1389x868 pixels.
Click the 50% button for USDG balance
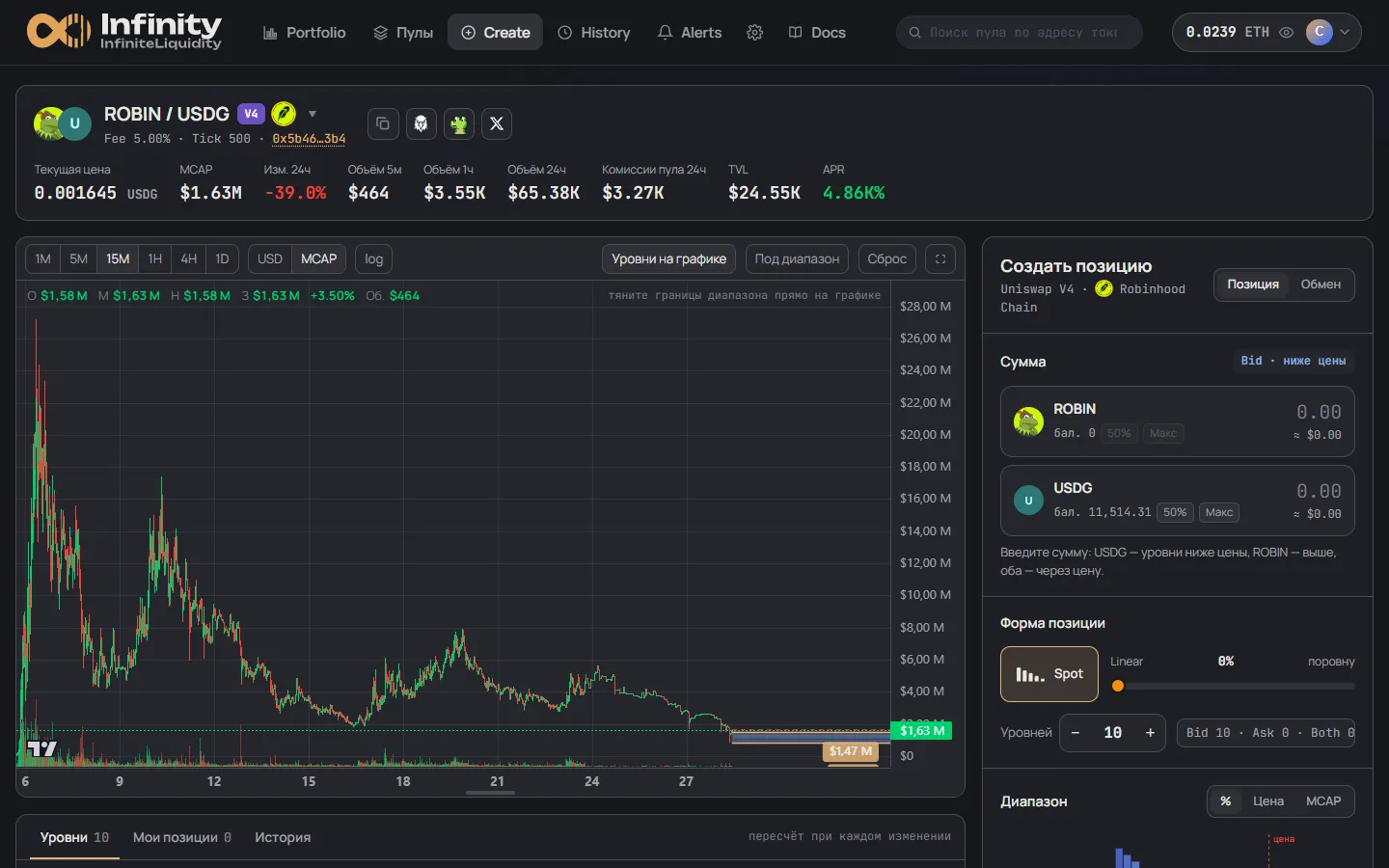point(1175,512)
